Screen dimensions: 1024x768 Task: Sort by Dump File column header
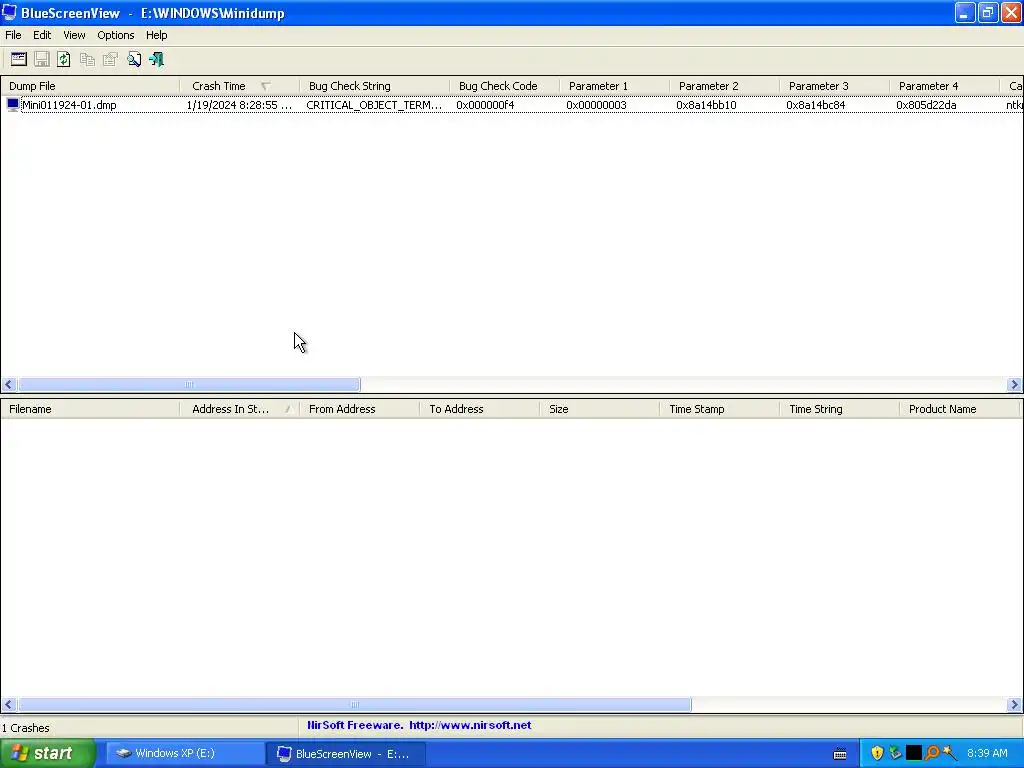90,86
